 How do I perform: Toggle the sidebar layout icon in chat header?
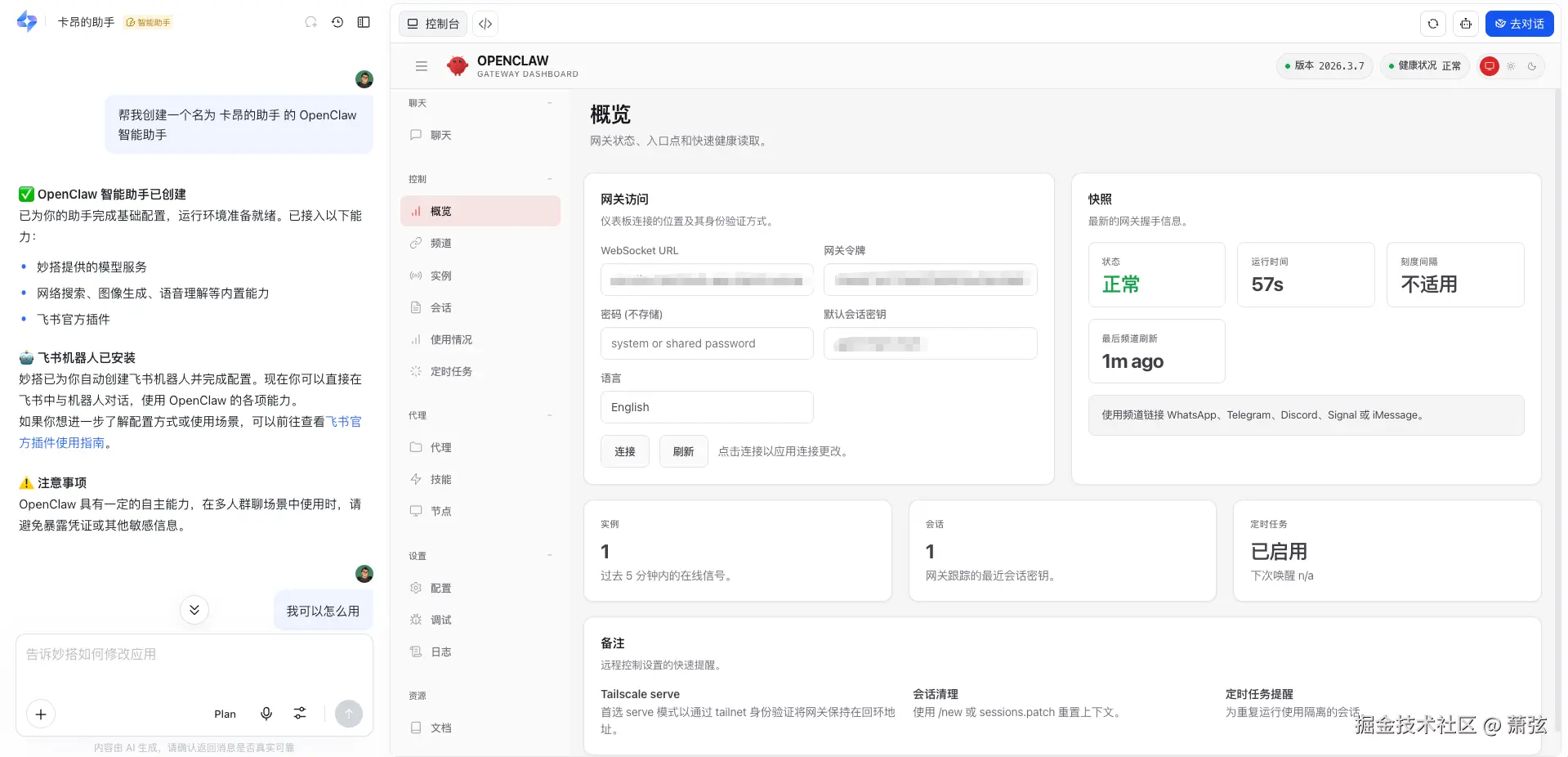tap(364, 22)
